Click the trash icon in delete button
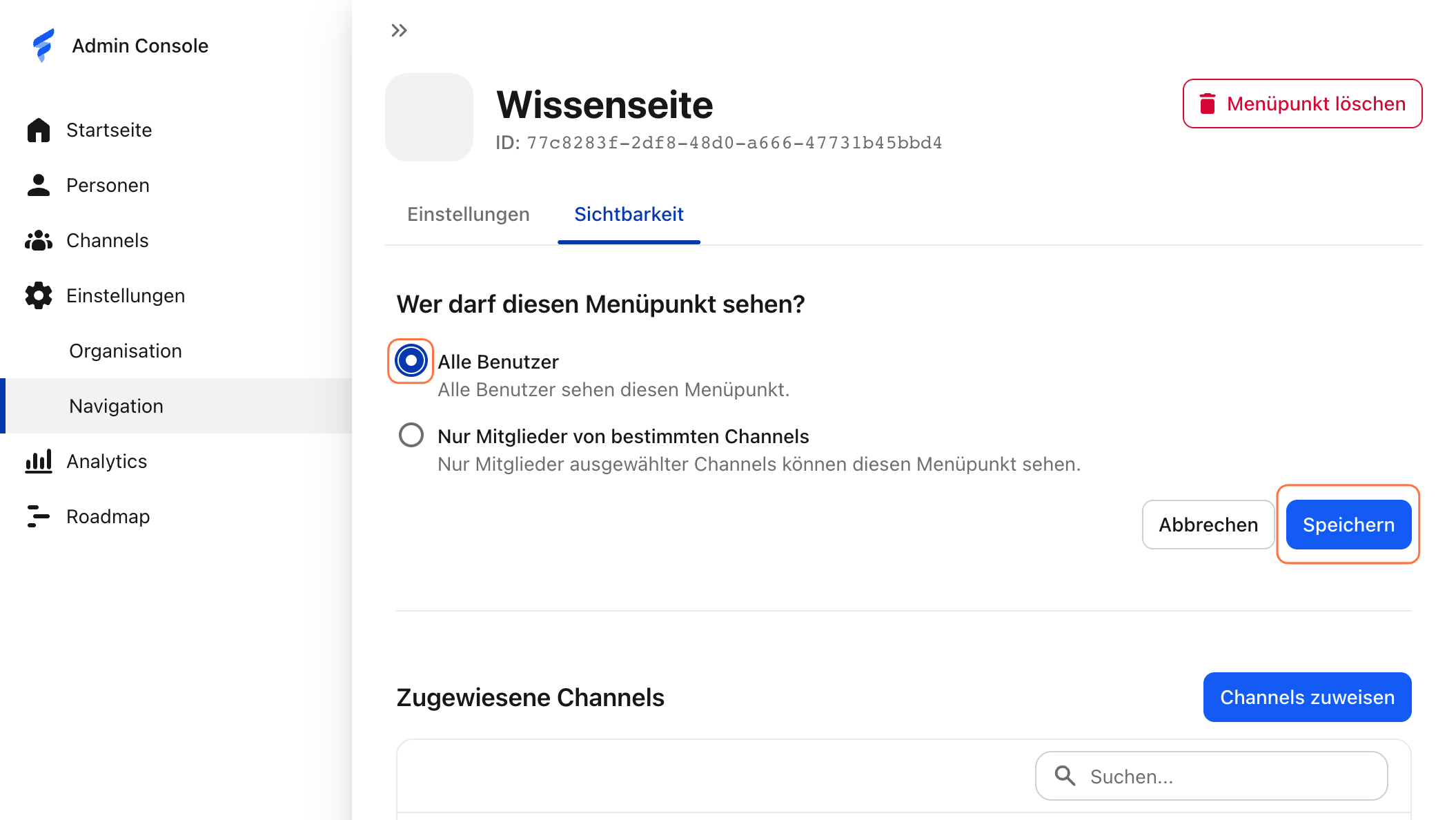This screenshot has height=820, width=1456. coord(1208,104)
